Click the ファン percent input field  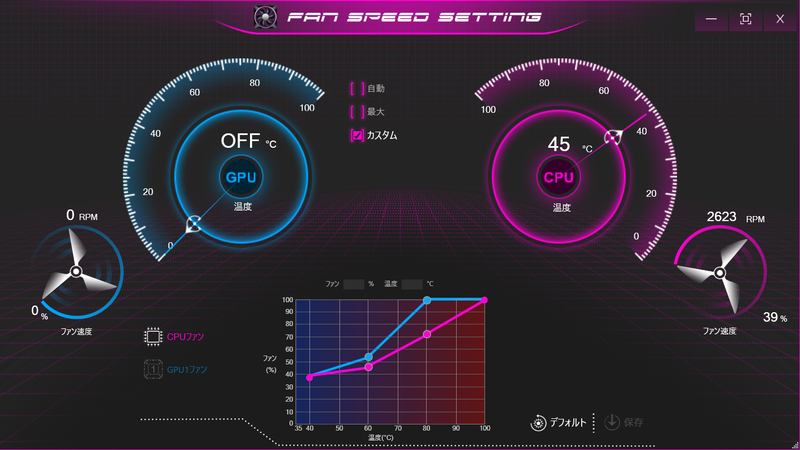tap(354, 284)
